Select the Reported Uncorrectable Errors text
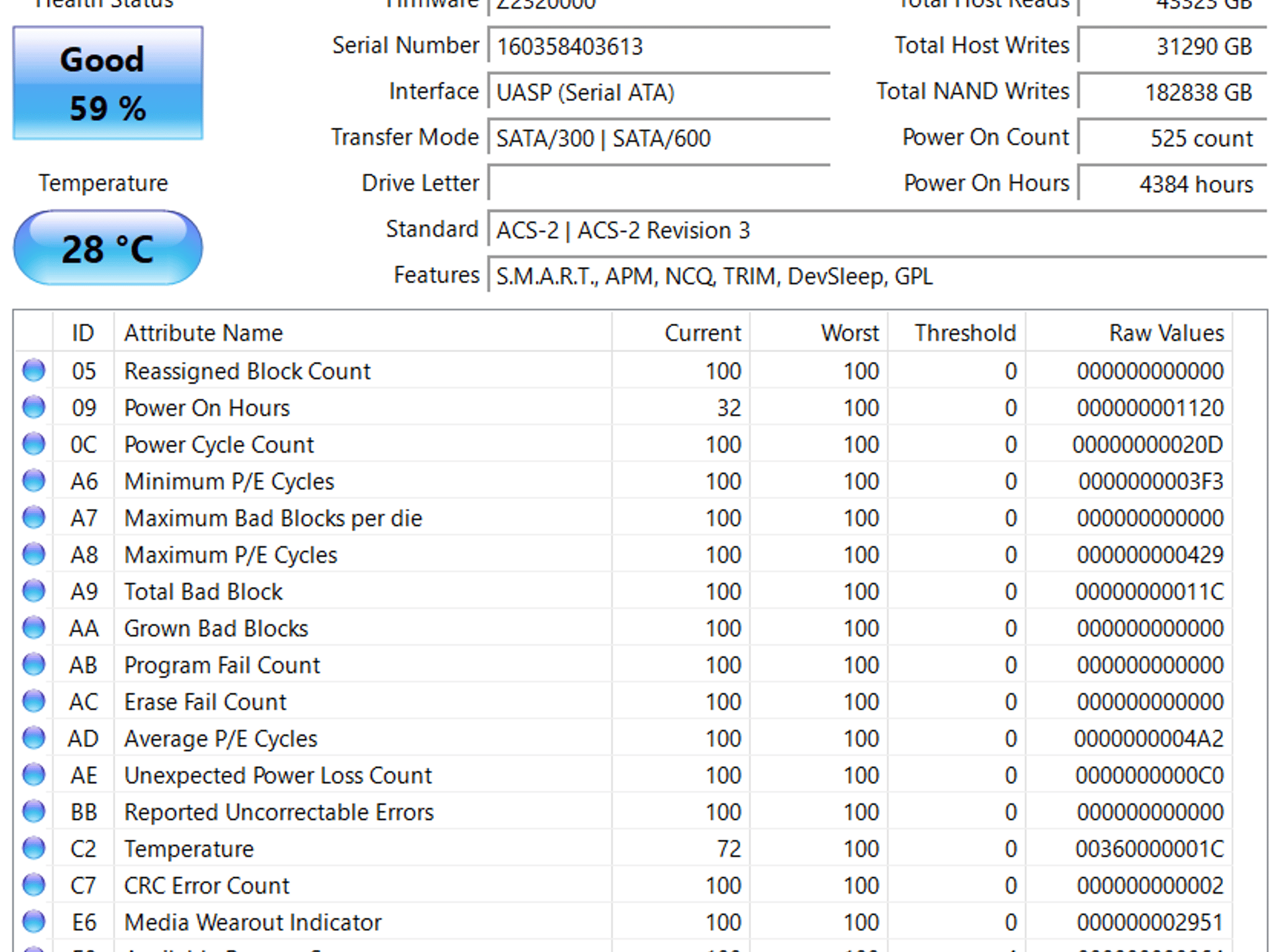1270x952 pixels. click(278, 811)
